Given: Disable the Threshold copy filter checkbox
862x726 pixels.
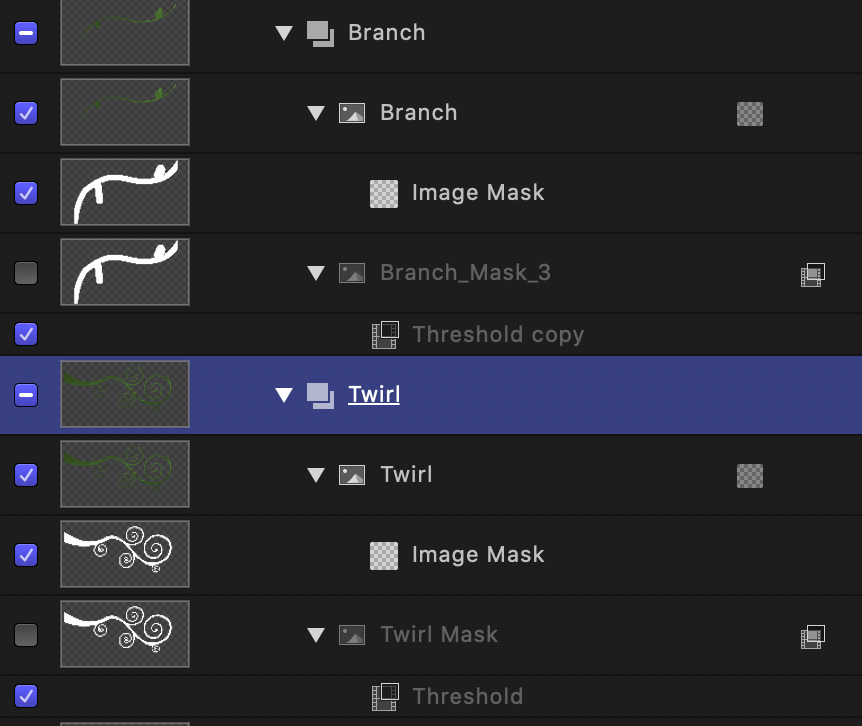Looking at the screenshot, I should (x=26, y=334).
